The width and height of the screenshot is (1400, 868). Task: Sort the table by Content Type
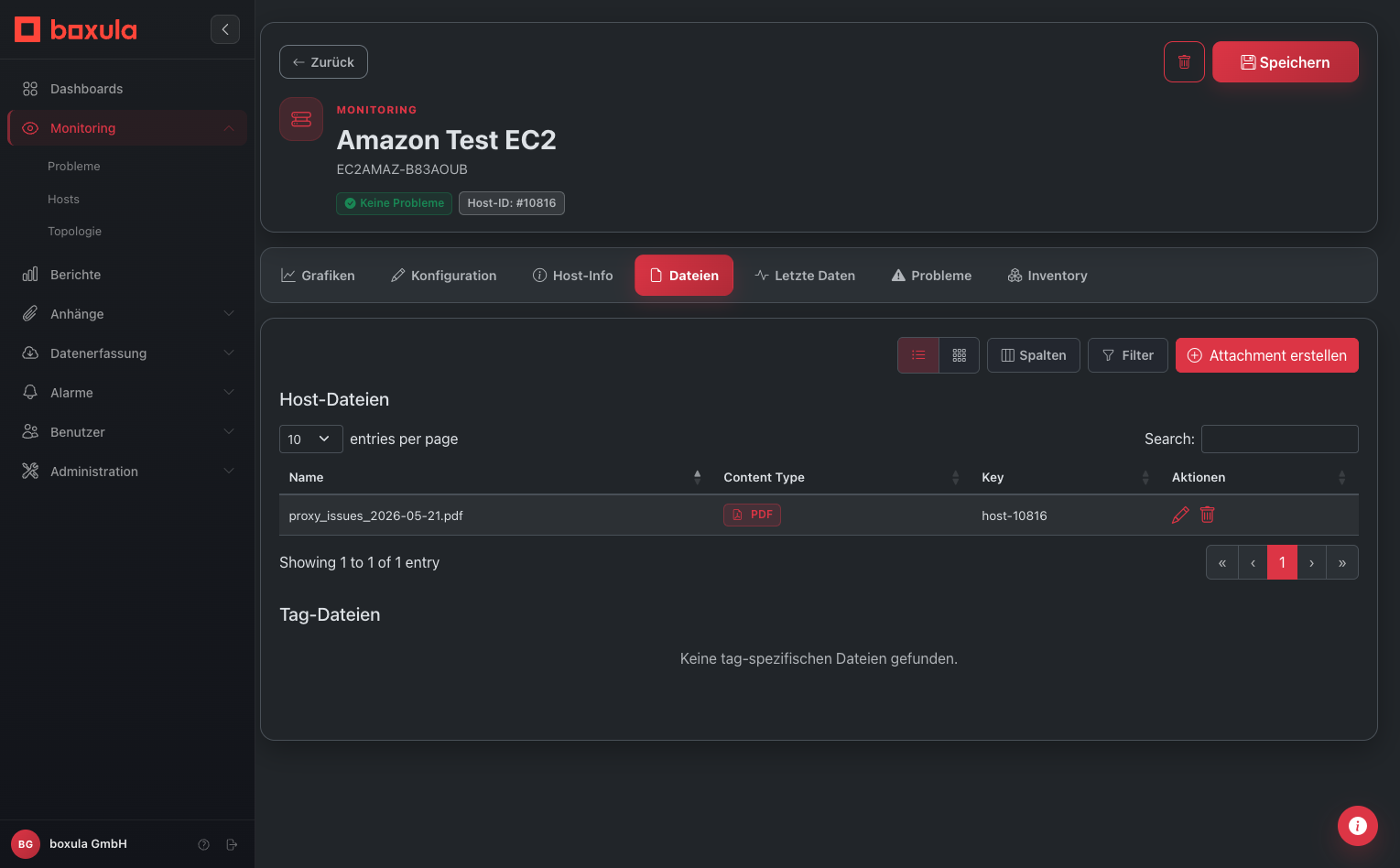tap(843, 477)
